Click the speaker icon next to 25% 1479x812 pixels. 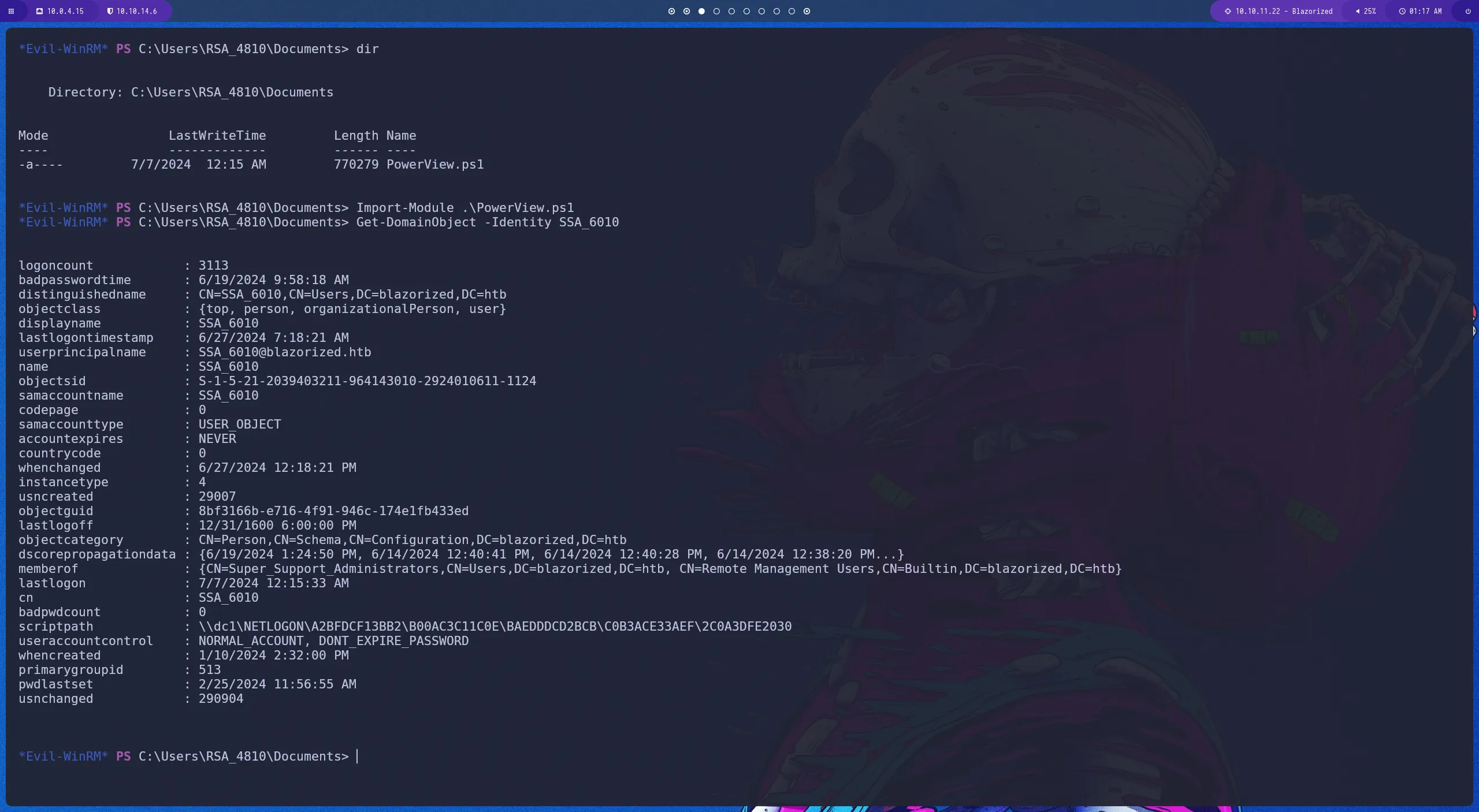pyautogui.click(x=1357, y=11)
